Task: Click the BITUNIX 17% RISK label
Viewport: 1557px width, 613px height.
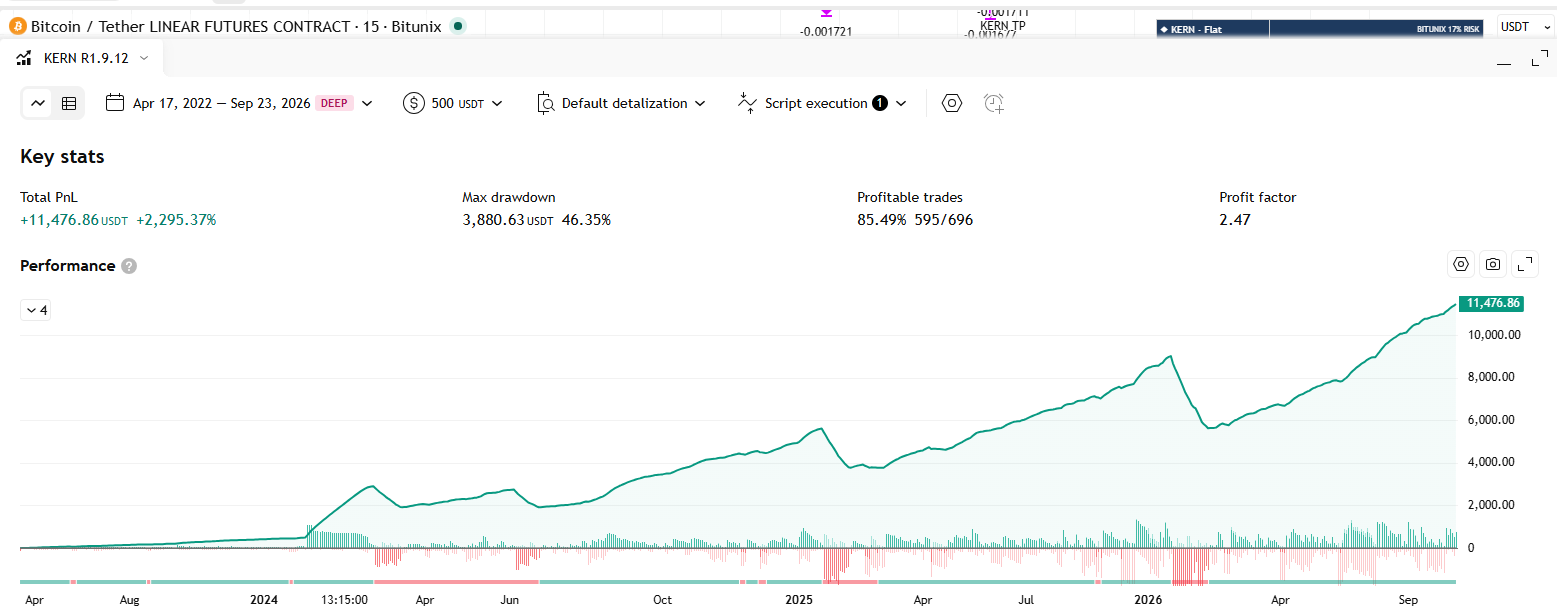Action: coord(1448,29)
